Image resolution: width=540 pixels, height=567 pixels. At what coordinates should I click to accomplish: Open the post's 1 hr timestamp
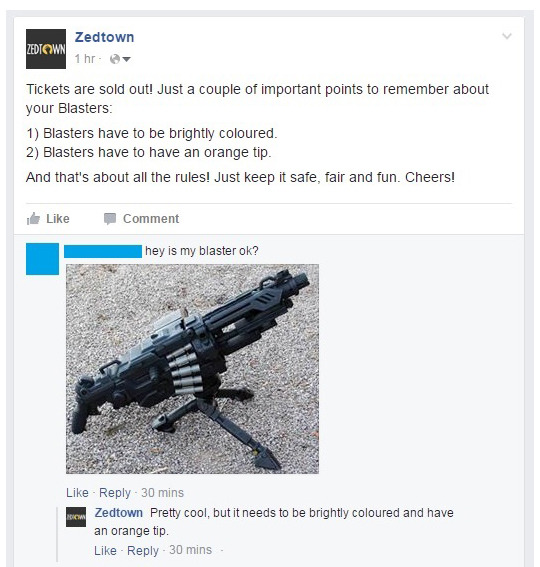(85, 59)
